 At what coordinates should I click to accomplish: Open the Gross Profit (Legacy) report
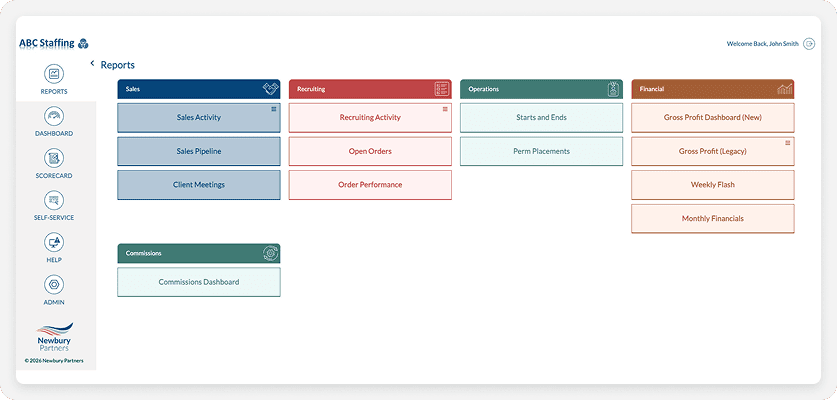(x=713, y=151)
